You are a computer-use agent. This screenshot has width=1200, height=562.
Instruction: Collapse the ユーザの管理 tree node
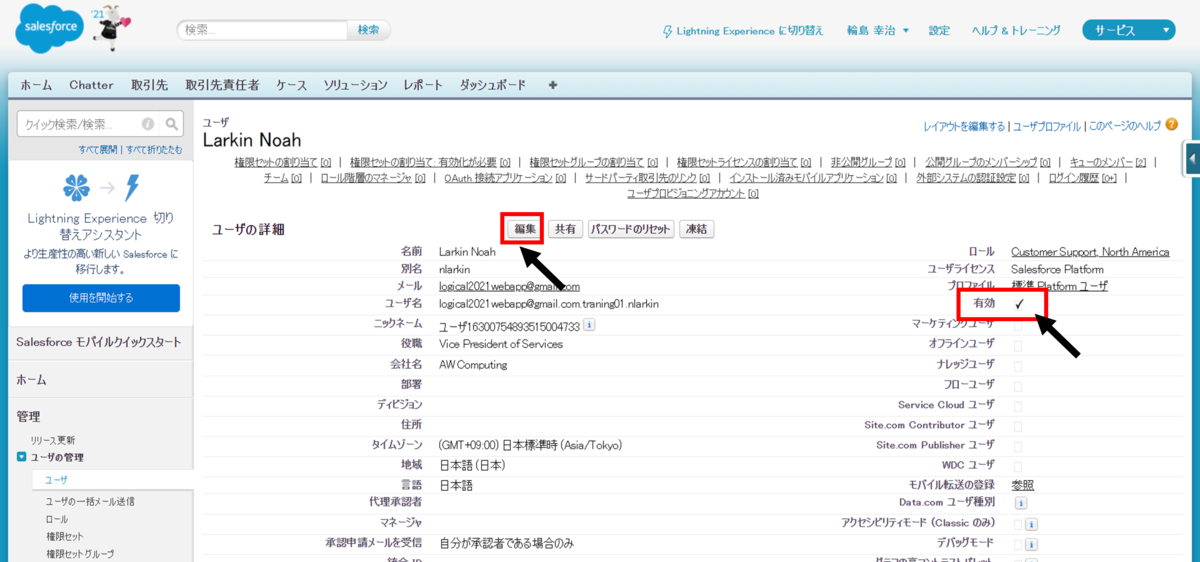coord(22,458)
